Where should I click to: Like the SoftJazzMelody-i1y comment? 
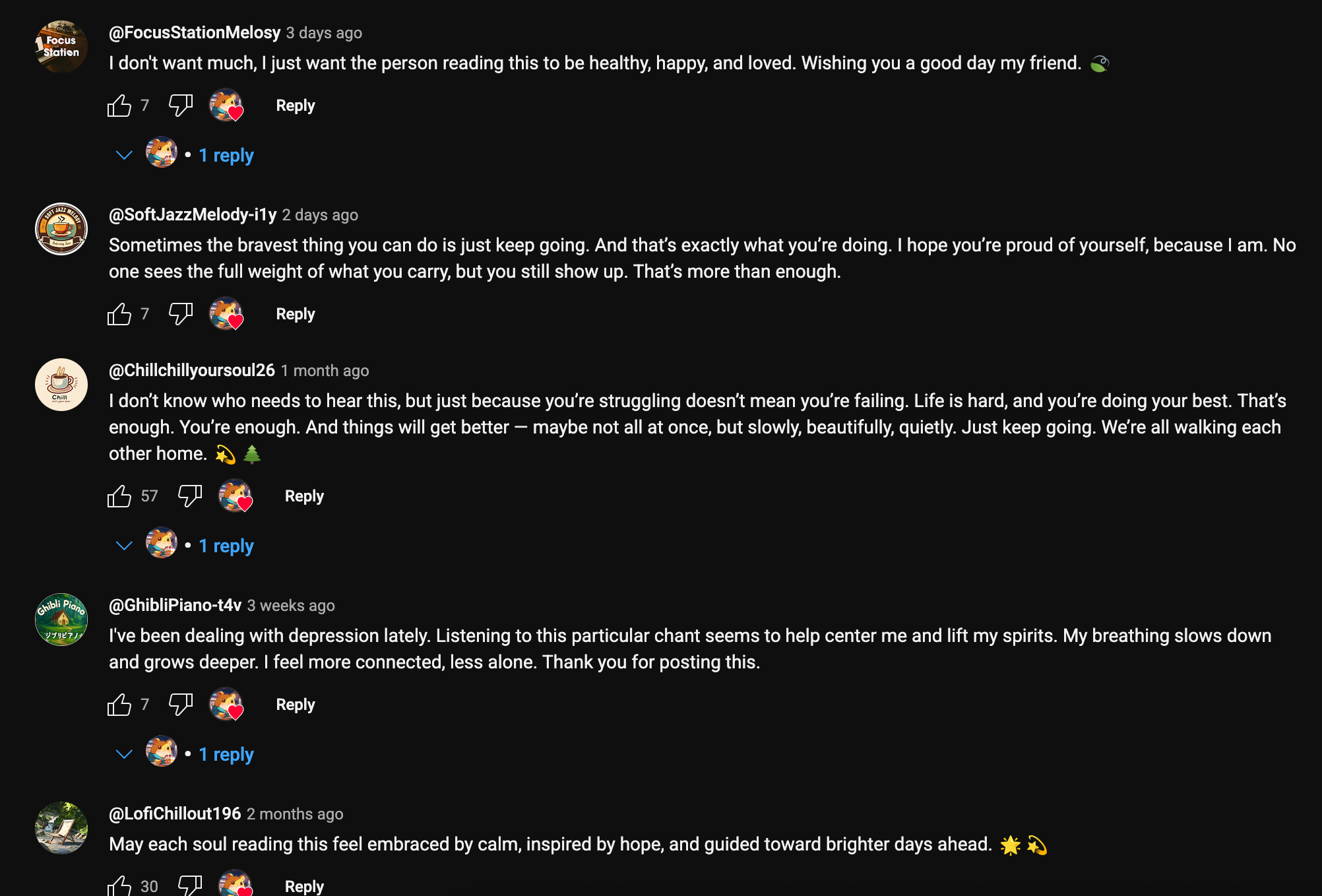(119, 314)
